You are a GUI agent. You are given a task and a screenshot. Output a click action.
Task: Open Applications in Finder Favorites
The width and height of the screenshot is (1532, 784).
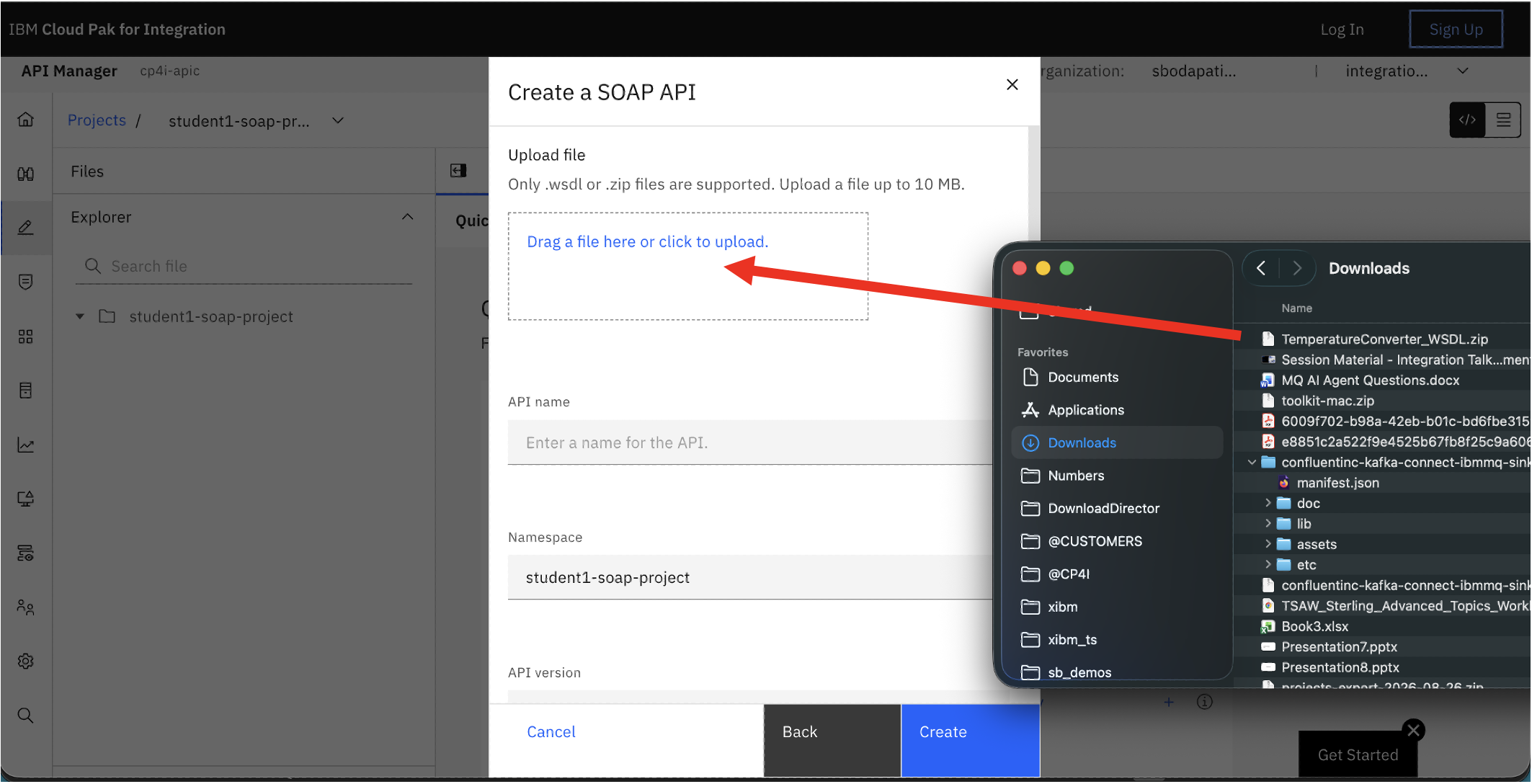tap(1117, 410)
